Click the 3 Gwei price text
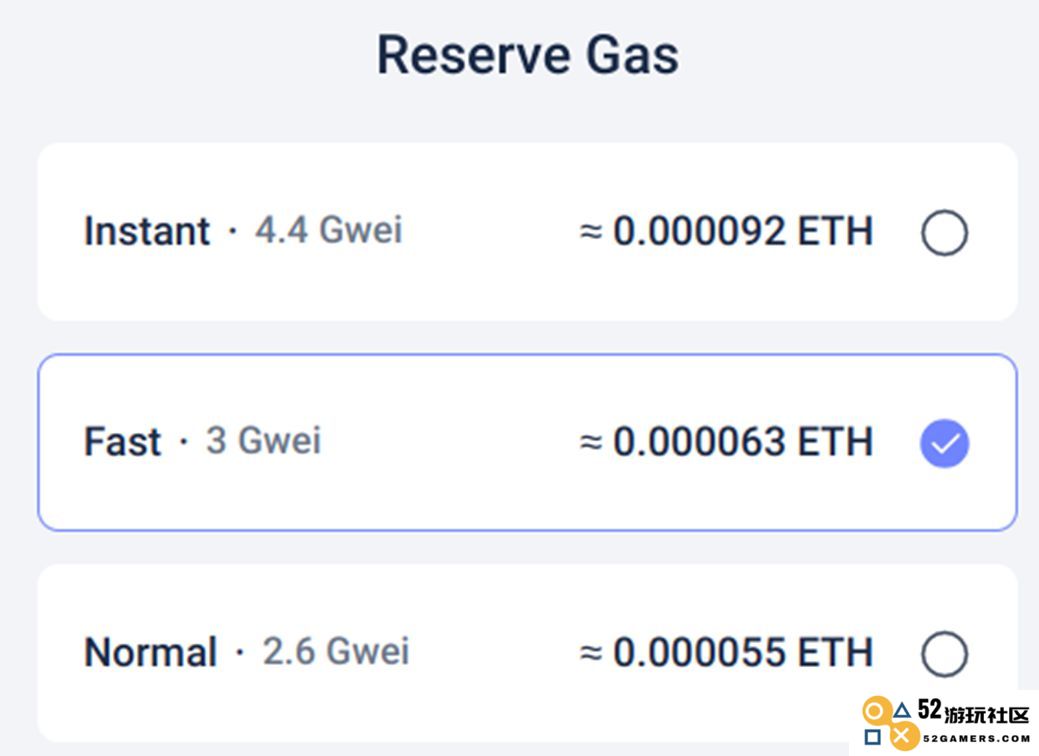Screen dimensions: 1039x756 (264, 441)
